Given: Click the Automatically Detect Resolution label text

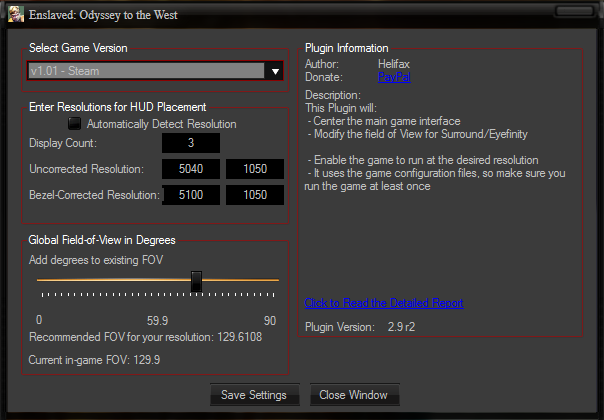Looking at the screenshot, I should pyautogui.click(x=161, y=124).
